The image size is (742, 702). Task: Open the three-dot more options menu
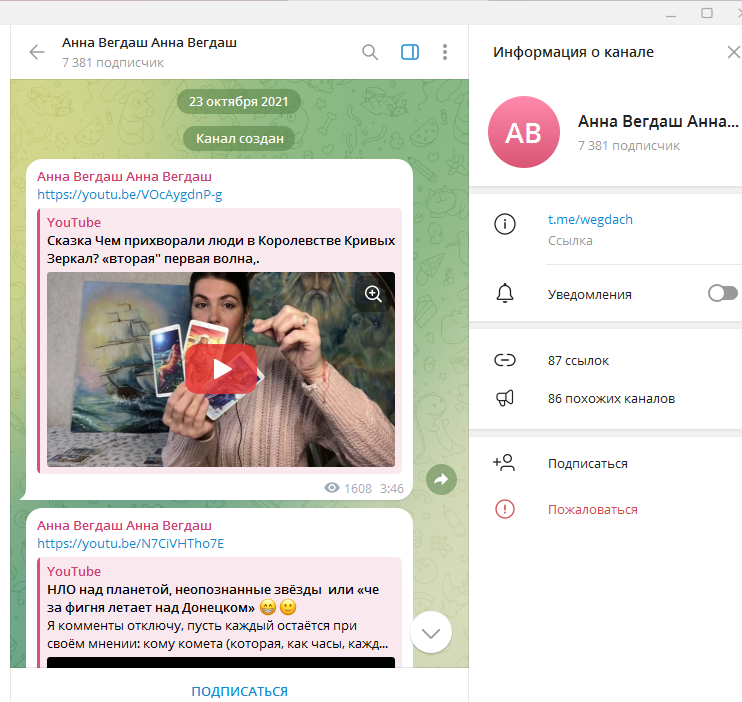pyautogui.click(x=445, y=52)
